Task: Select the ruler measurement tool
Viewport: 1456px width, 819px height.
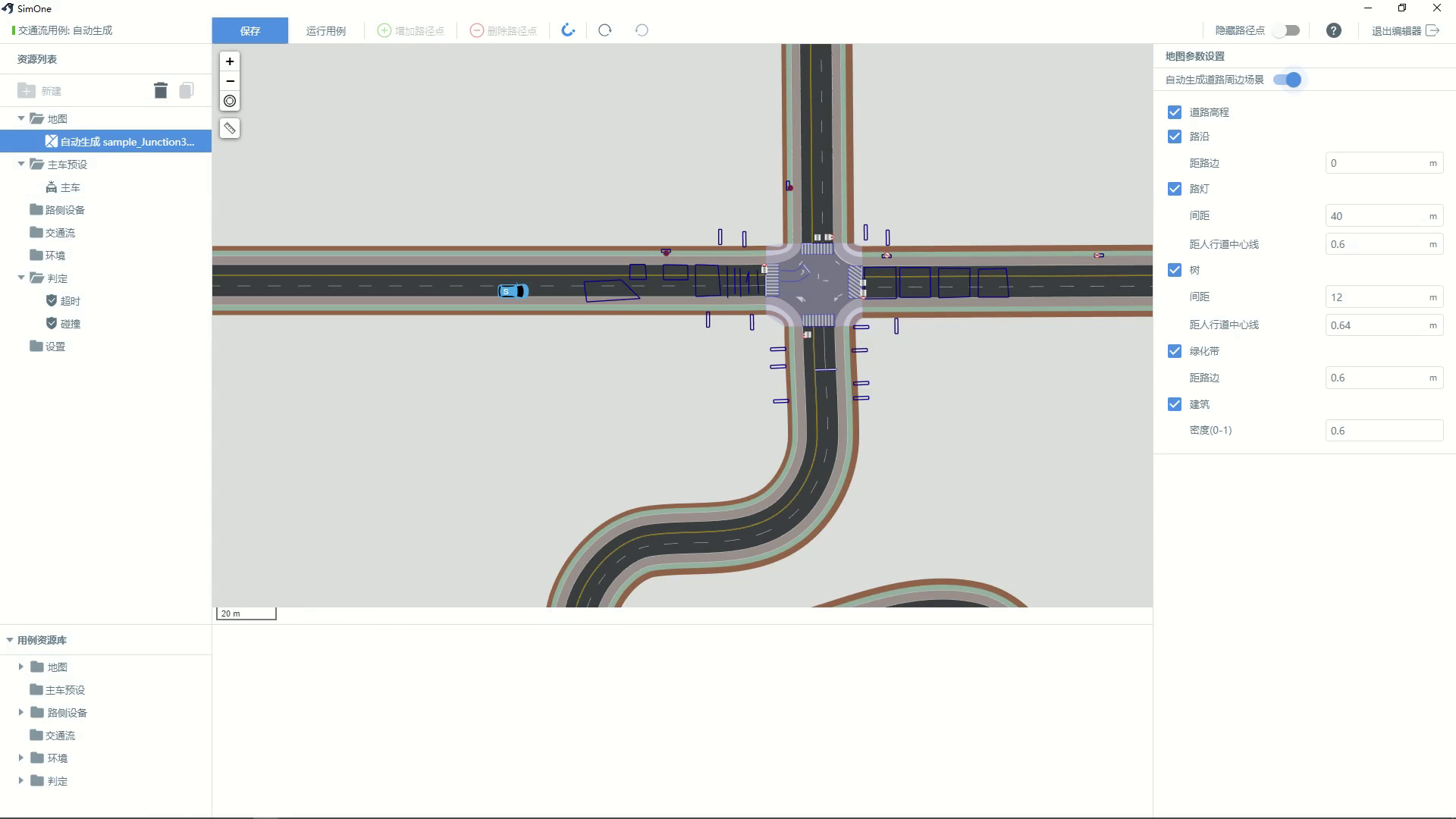Action: tap(230, 128)
